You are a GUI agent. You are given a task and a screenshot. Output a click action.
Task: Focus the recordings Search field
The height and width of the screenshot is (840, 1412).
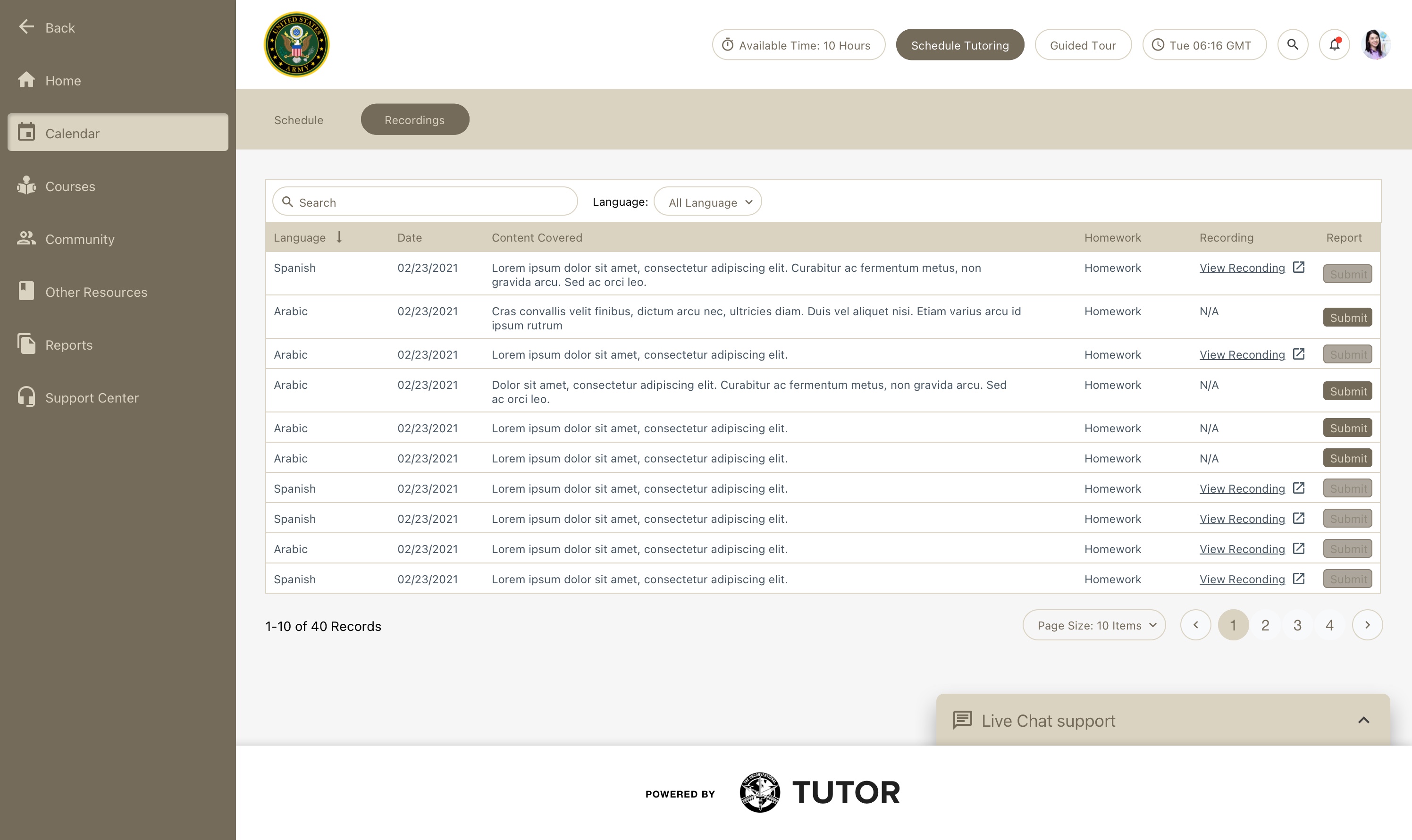[x=425, y=202]
